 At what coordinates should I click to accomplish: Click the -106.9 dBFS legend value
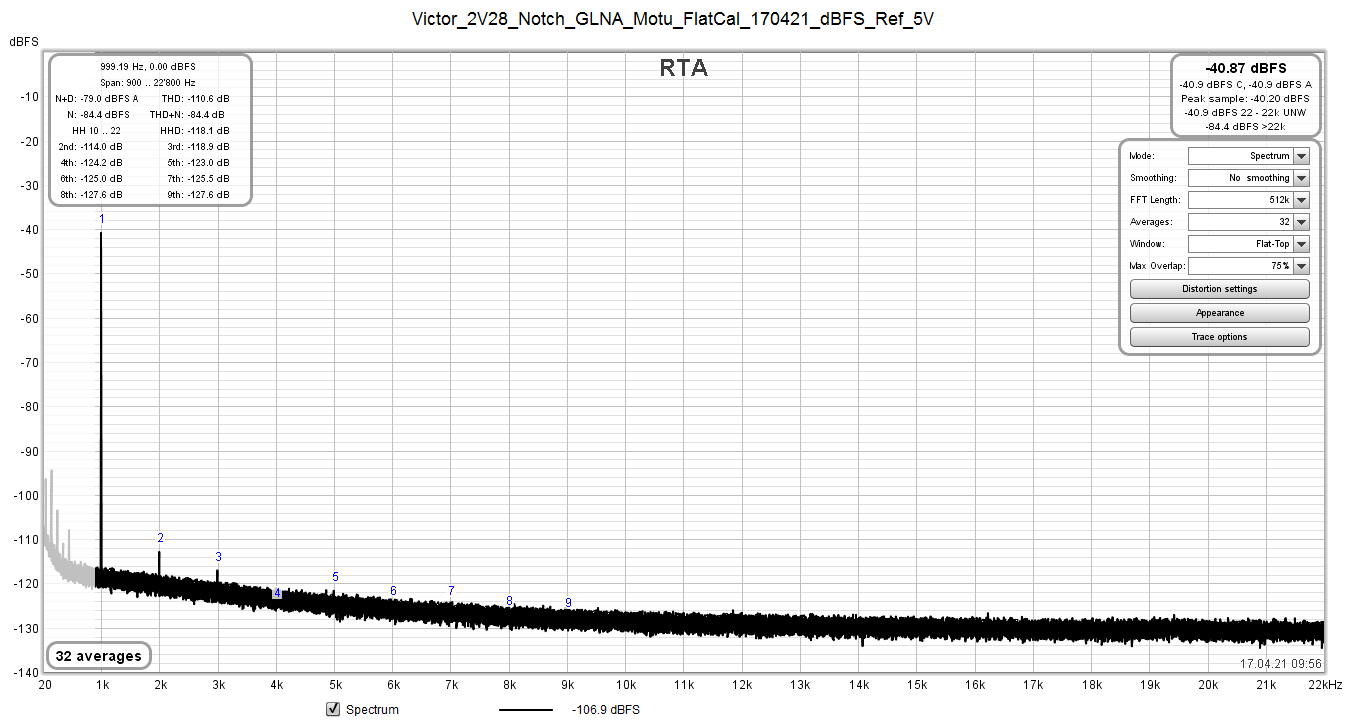(606, 710)
